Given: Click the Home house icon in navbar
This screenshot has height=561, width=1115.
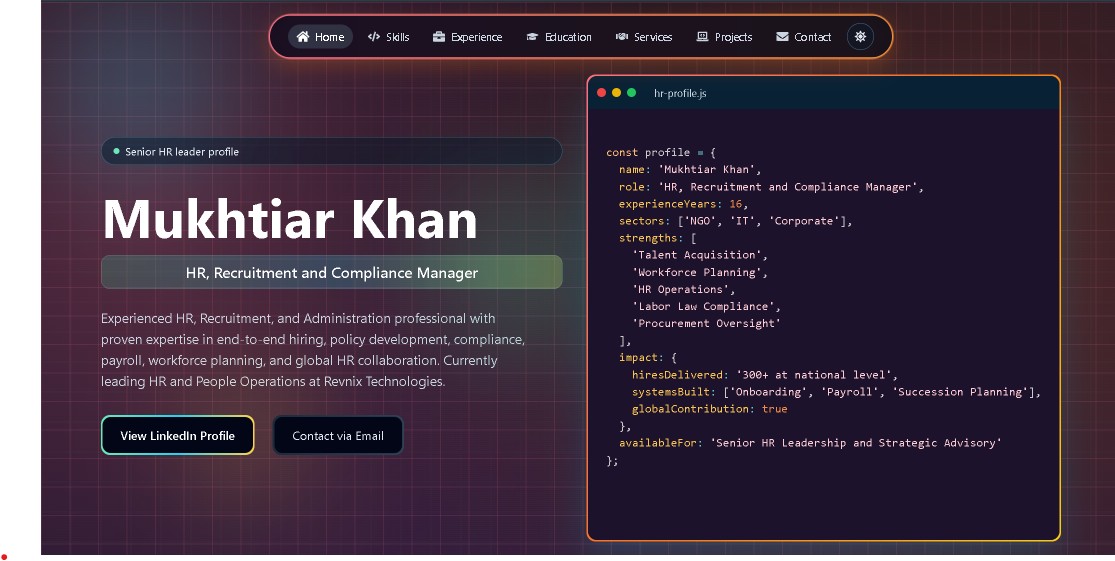Looking at the screenshot, I should tap(303, 36).
